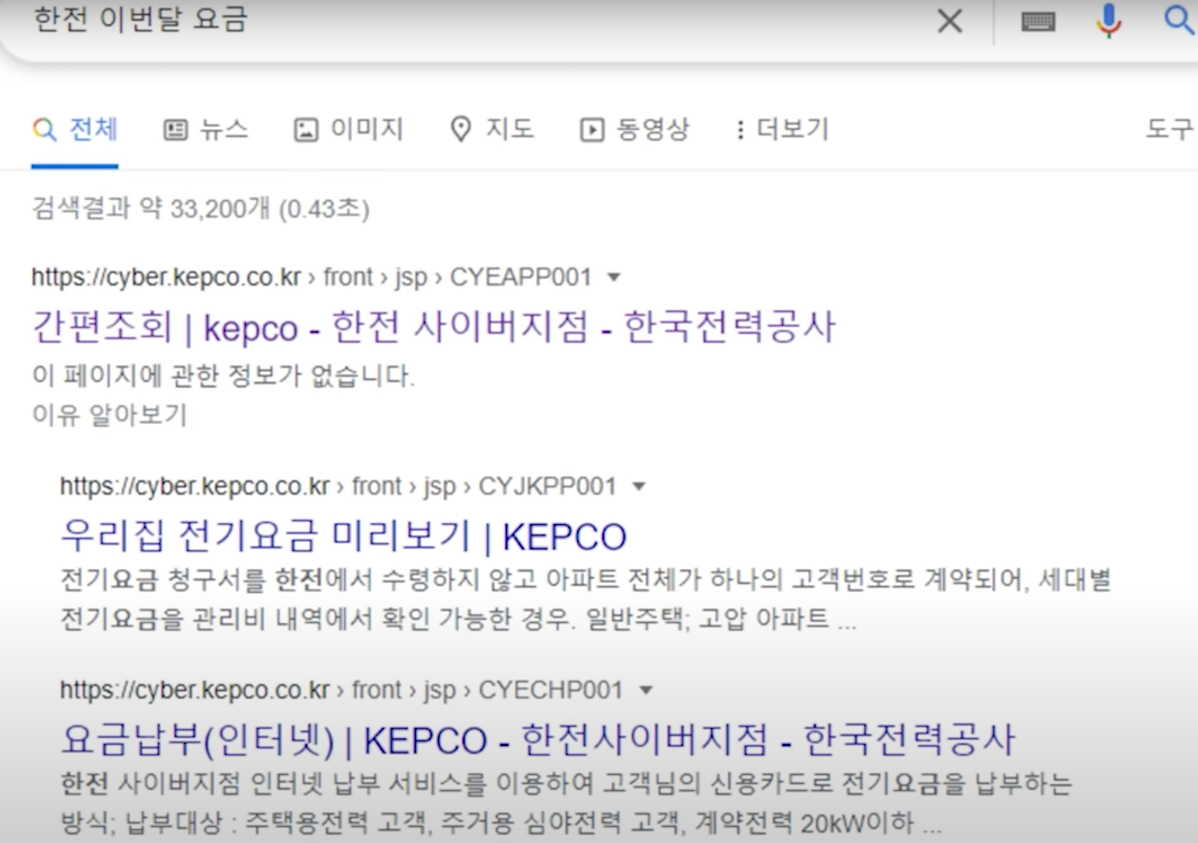Viewport: 1198px width, 843px height.
Task: Switch to the 지도 tab
Action: point(492,129)
